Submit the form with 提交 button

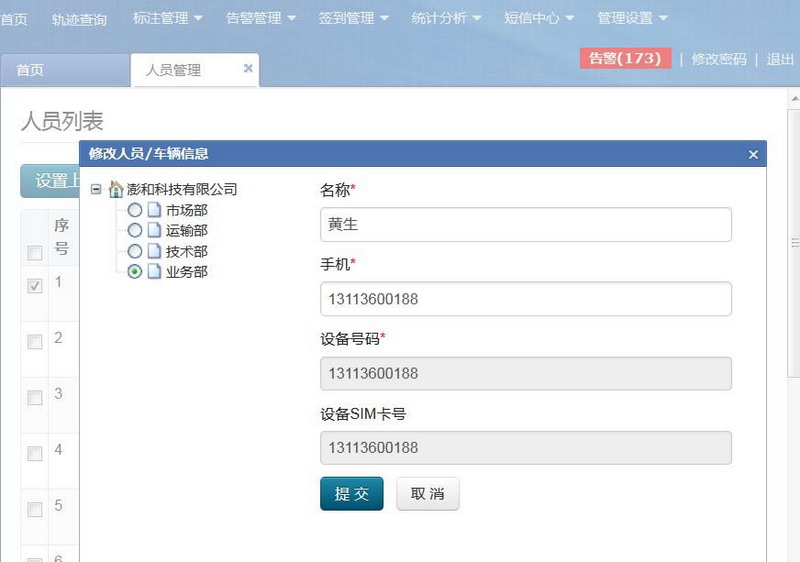[x=352, y=494]
